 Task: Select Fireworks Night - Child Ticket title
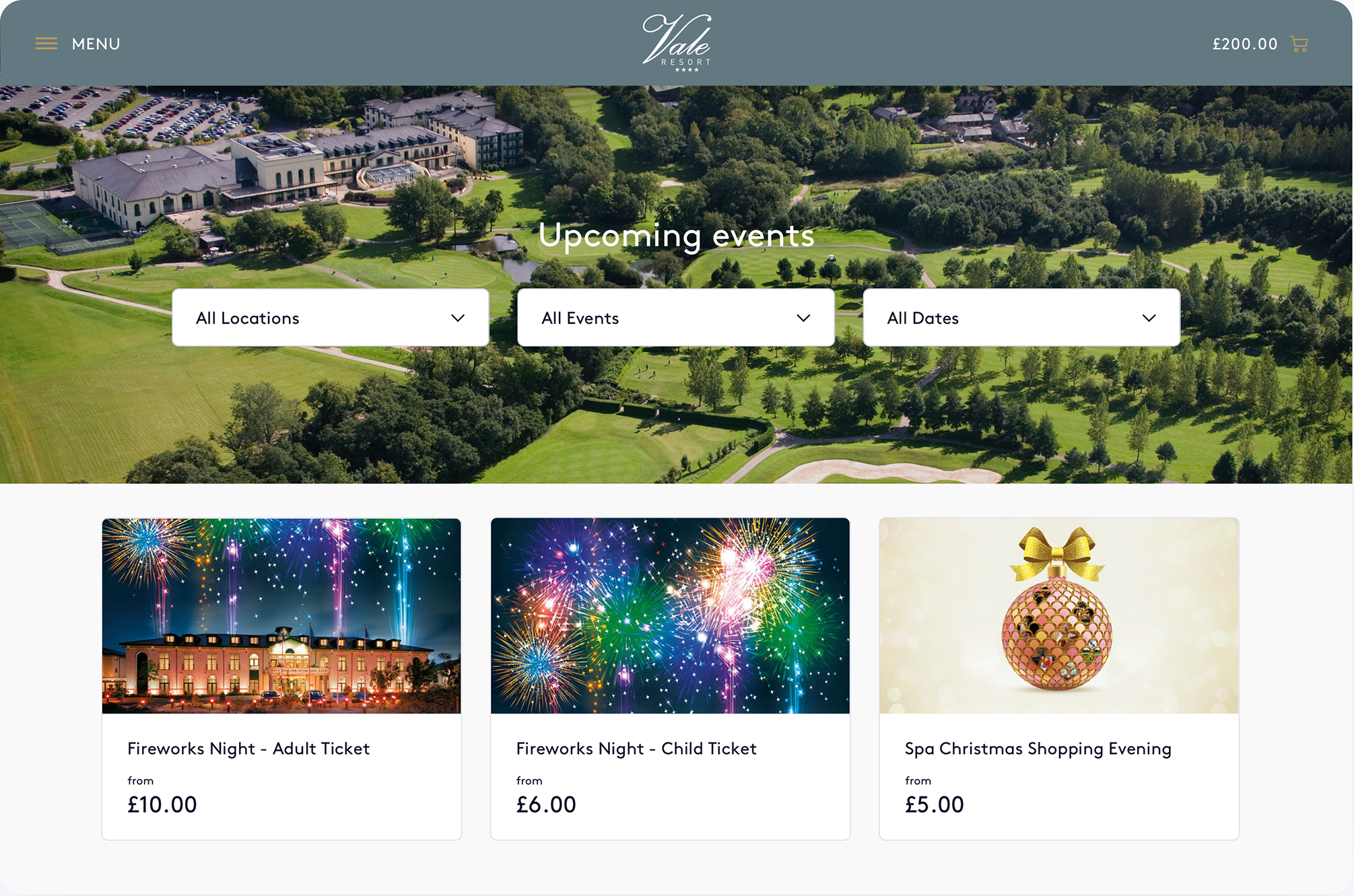tap(636, 749)
